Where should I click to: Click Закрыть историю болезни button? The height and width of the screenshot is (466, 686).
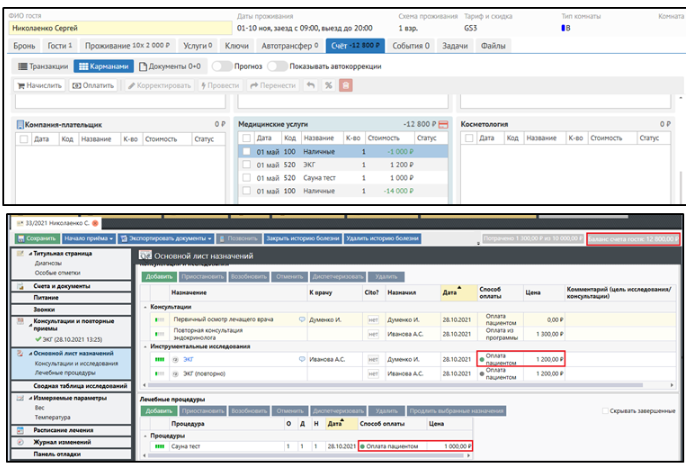tap(302, 239)
